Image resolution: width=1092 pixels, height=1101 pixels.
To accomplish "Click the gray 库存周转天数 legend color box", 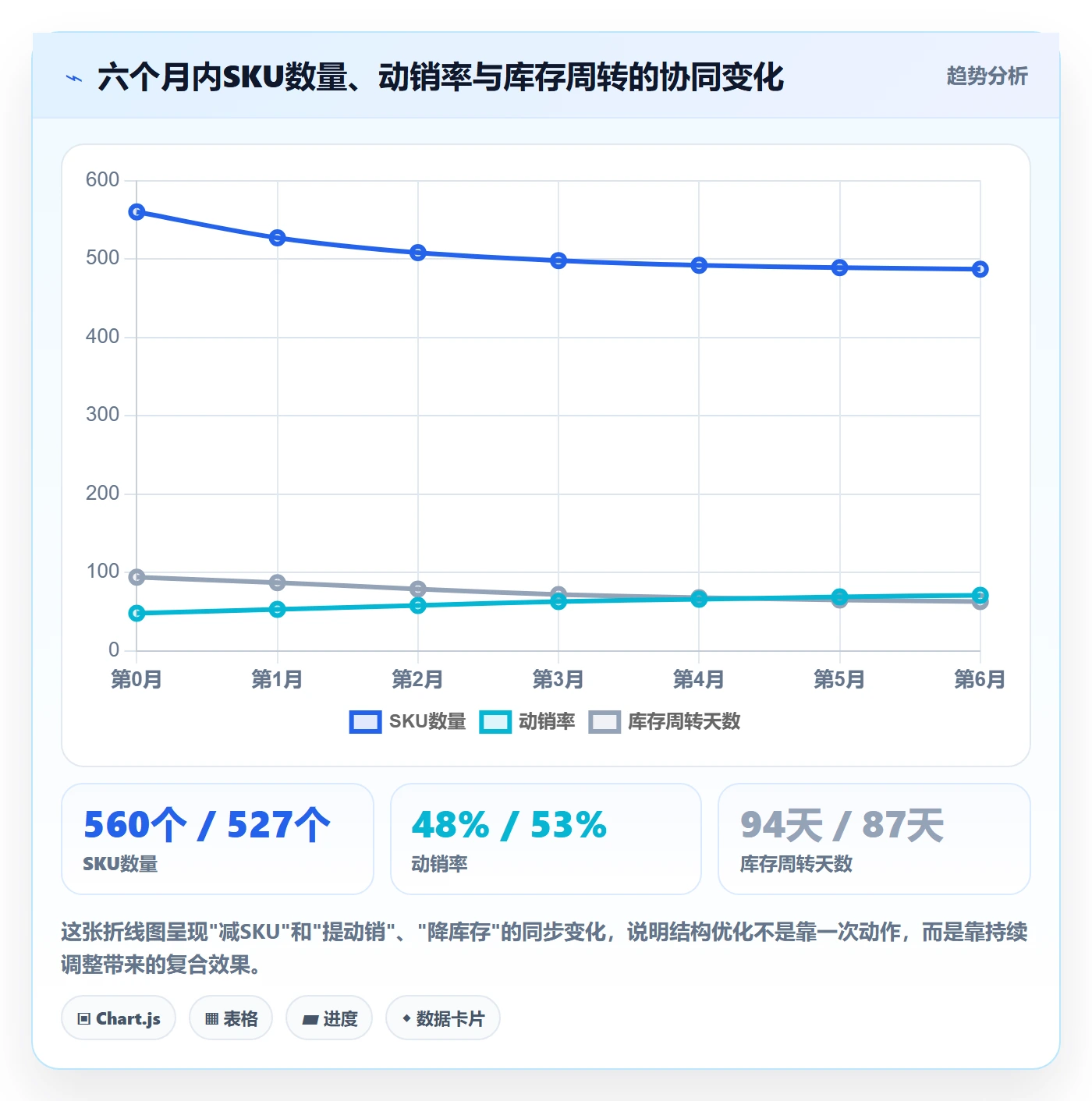I will coord(604,722).
